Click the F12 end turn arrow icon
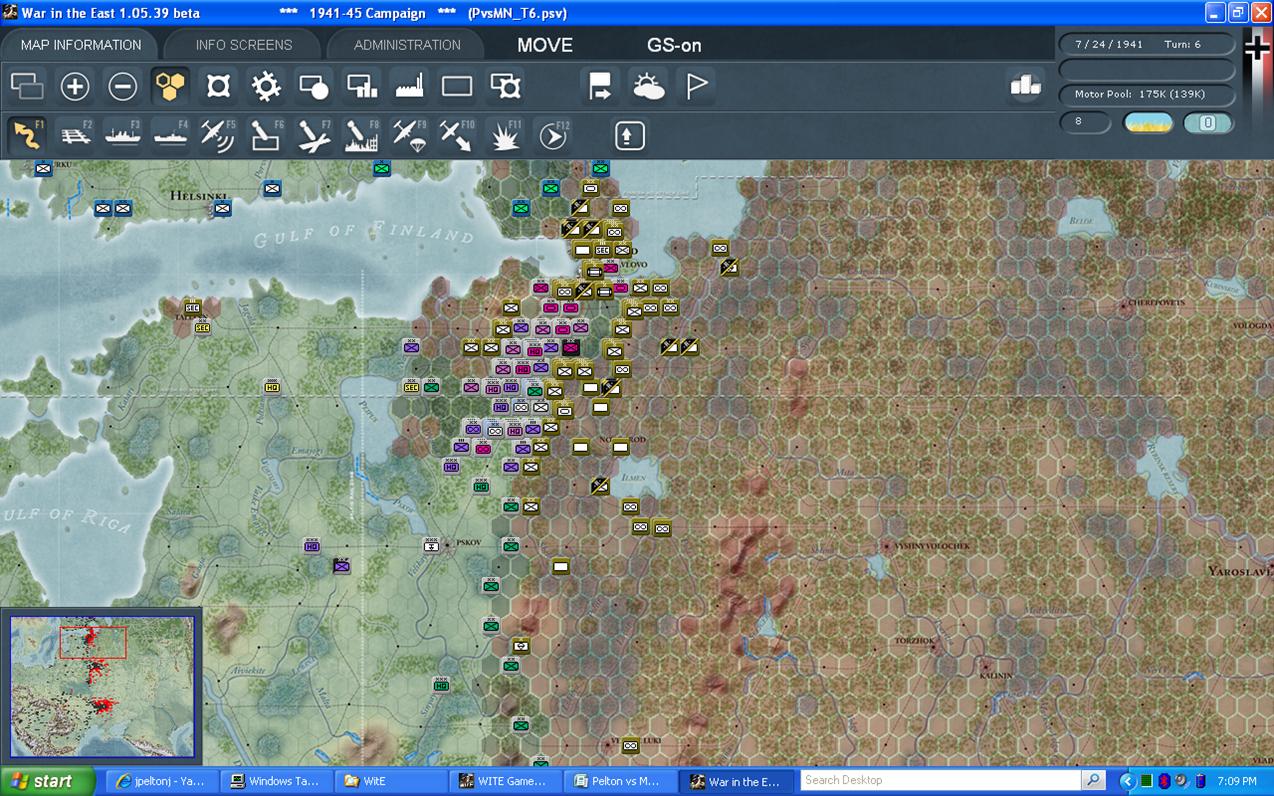 553,135
